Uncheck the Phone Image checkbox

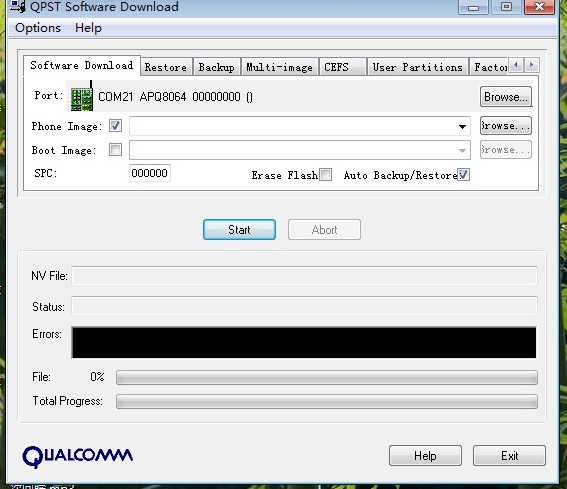tap(115, 126)
